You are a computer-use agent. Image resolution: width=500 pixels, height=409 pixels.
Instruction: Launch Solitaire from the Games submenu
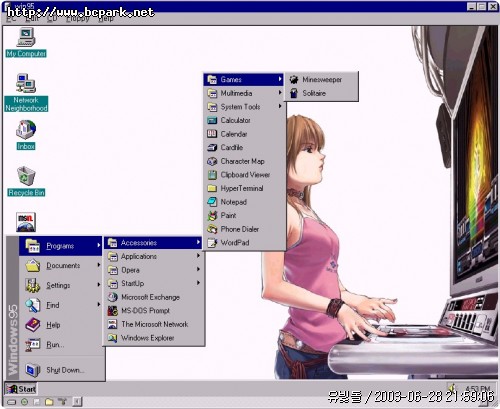321,93
